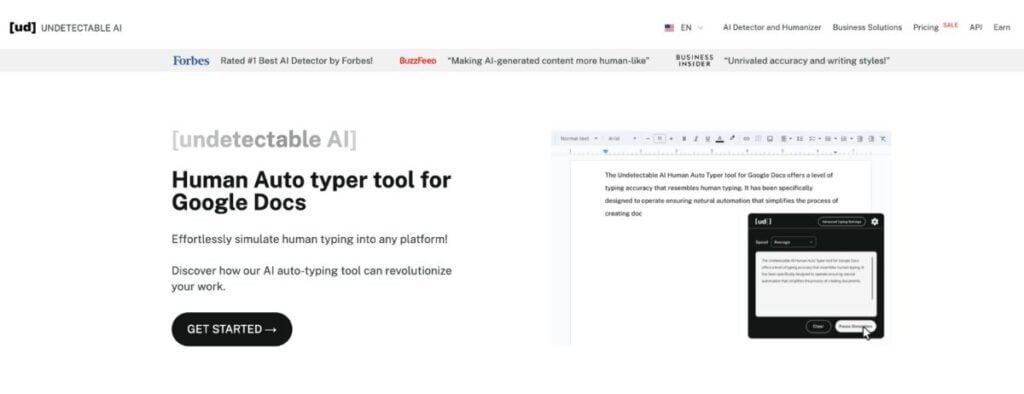Toggle Italic in the docs toolbar
Viewport: 1024px width, 394px height.
click(x=696, y=139)
